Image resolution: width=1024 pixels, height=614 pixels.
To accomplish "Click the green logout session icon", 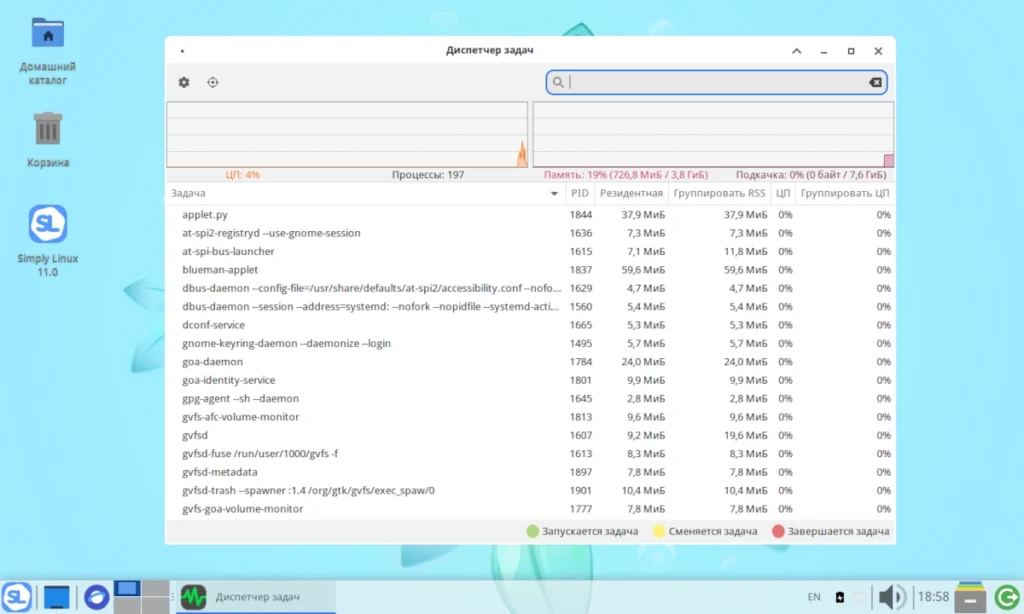I will pyautogui.click(x=1008, y=597).
